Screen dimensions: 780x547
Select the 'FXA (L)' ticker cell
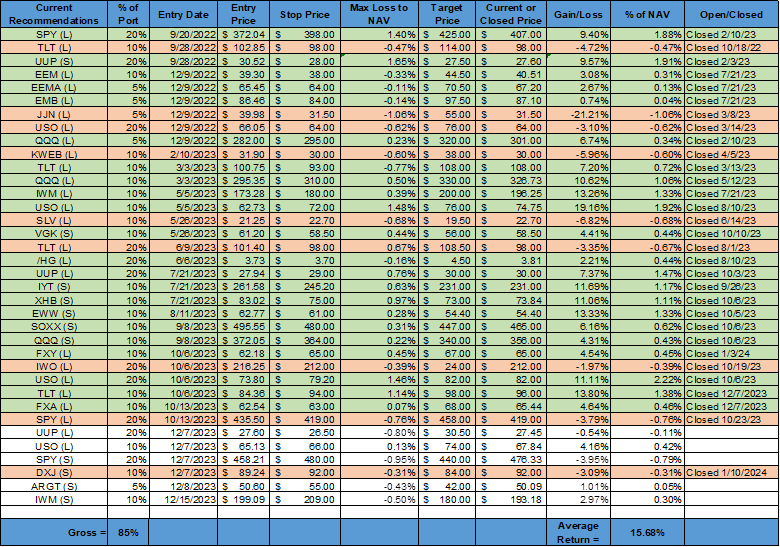[54, 406]
